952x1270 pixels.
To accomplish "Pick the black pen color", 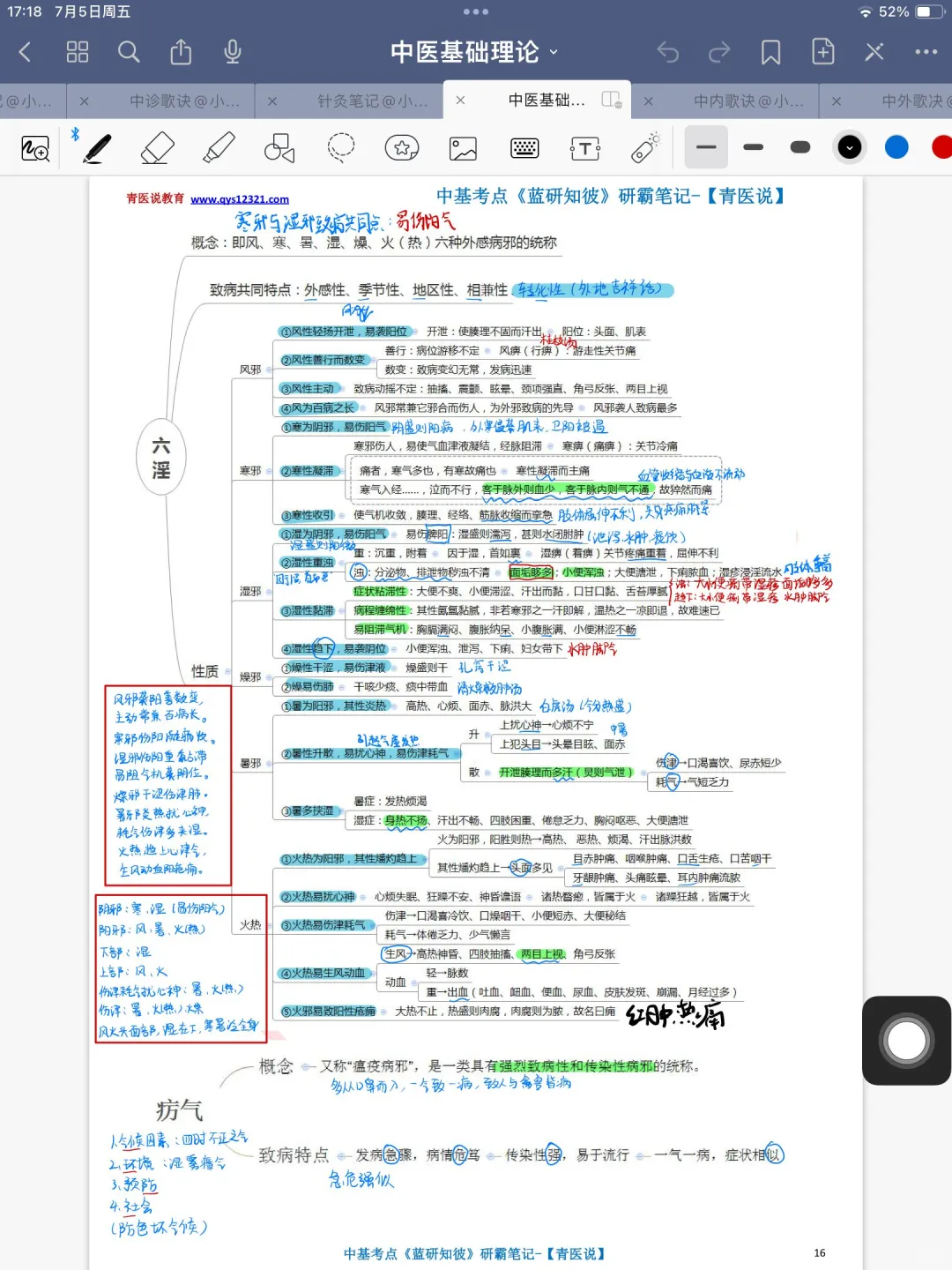I will pyautogui.click(x=850, y=147).
